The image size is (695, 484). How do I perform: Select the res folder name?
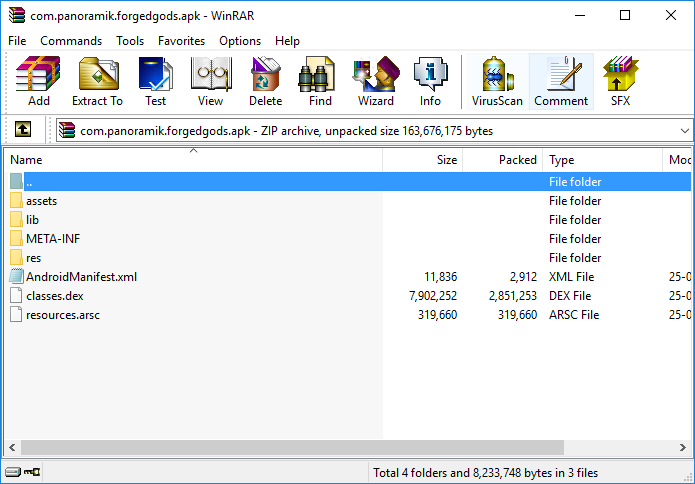click(34, 258)
